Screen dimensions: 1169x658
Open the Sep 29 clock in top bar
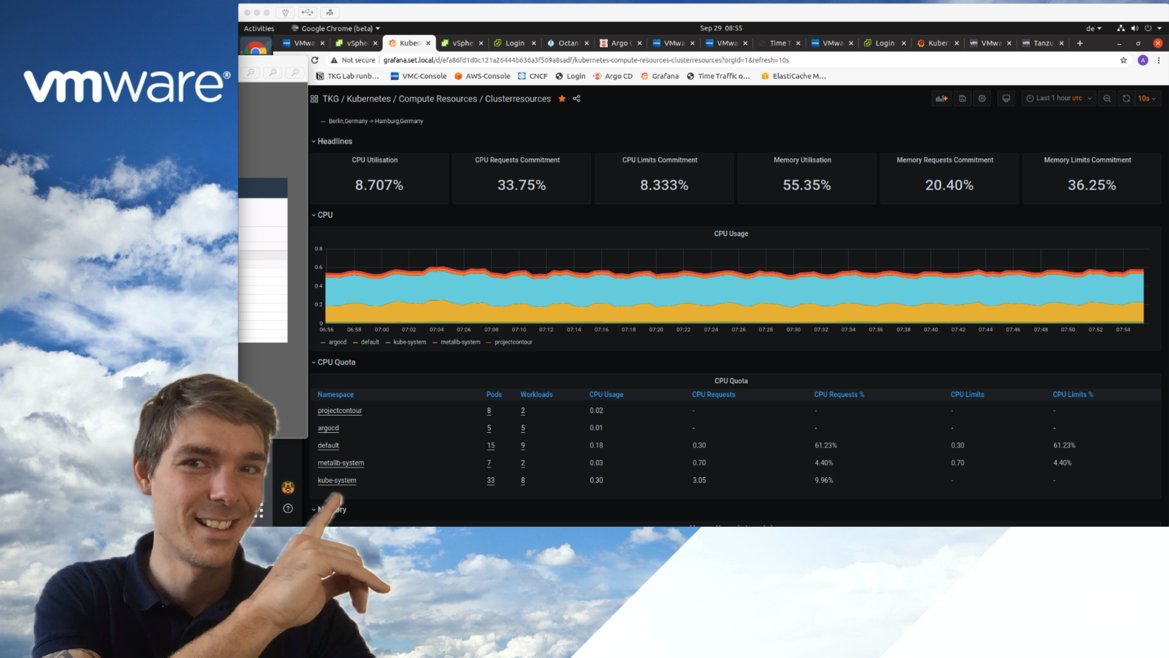(721, 28)
